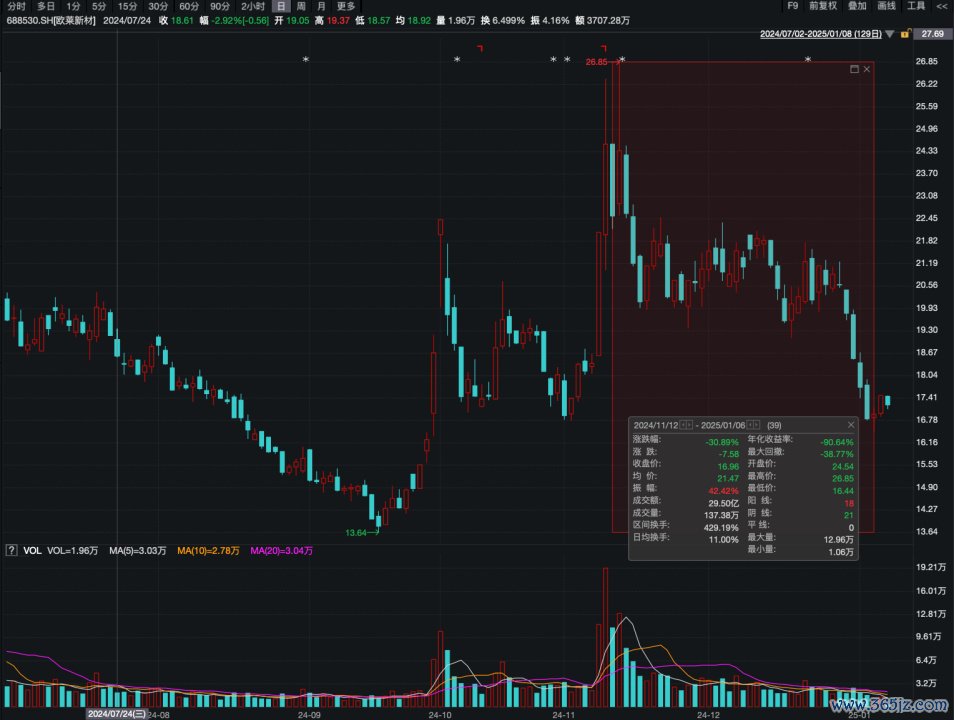Open the 画线 drawing tools
The image size is (954, 720).
click(x=886, y=6)
